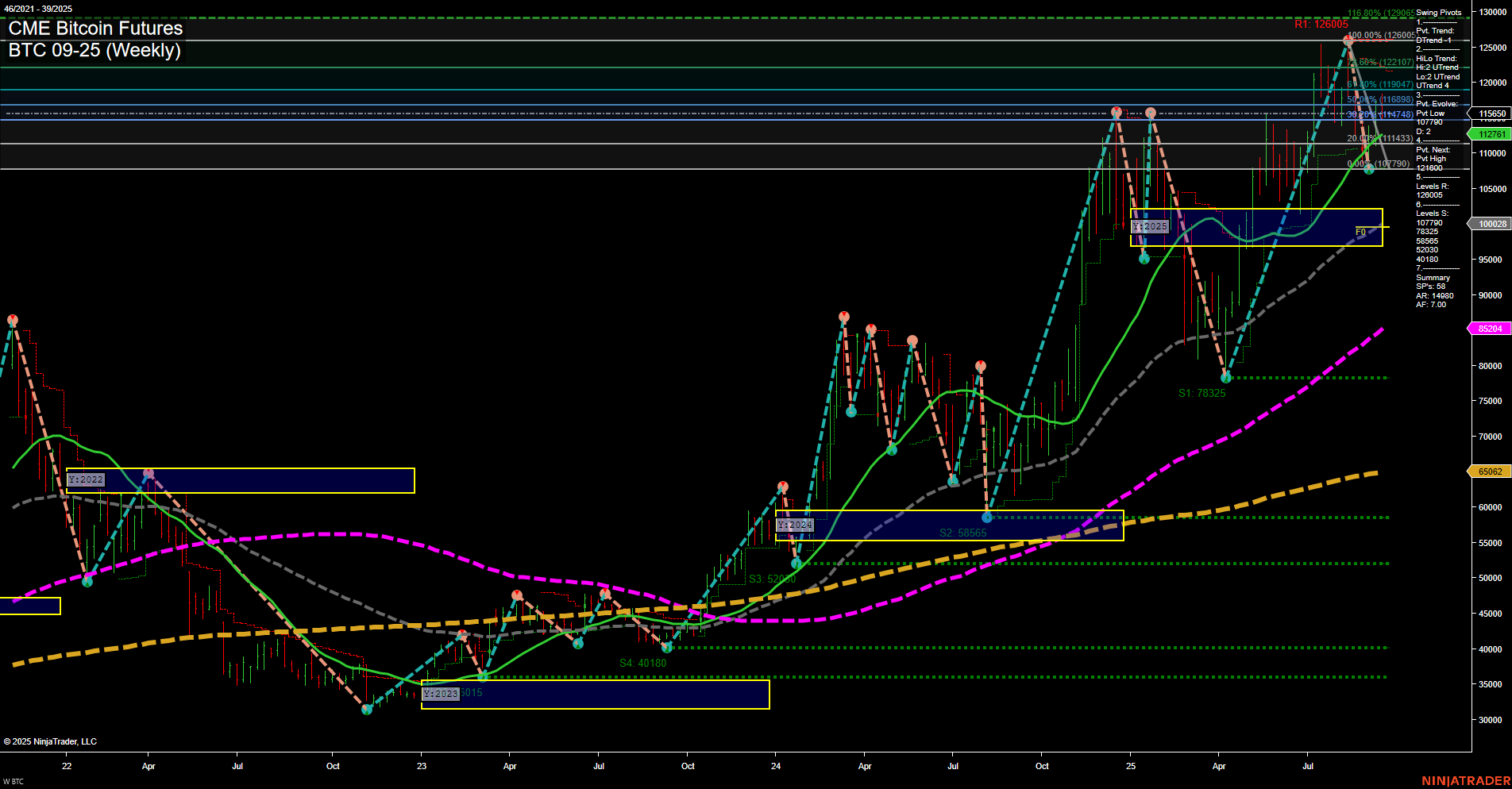Click the gray 100028 price marker on axis
This screenshot has height=789, width=1512.
(x=1491, y=224)
